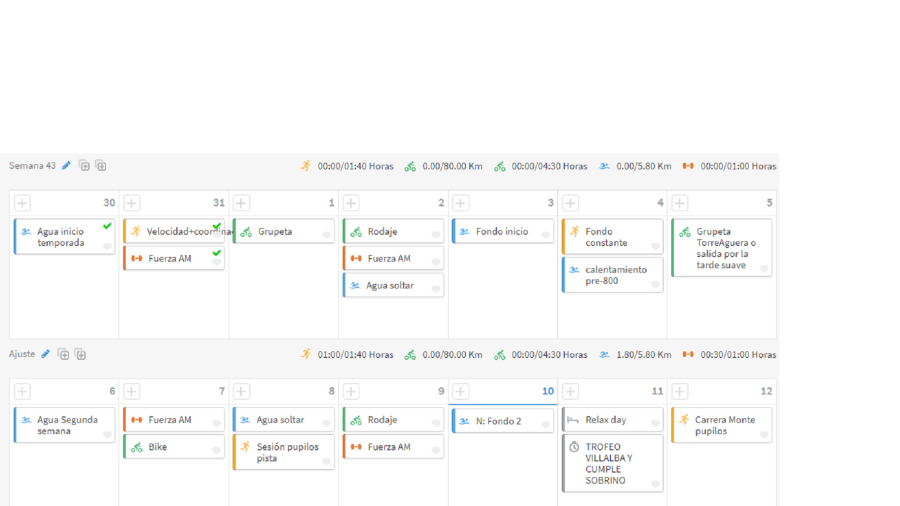This screenshot has height=506, width=900.
Task: Click the calentamiento pre-800 swim card
Action: [x=610, y=275]
